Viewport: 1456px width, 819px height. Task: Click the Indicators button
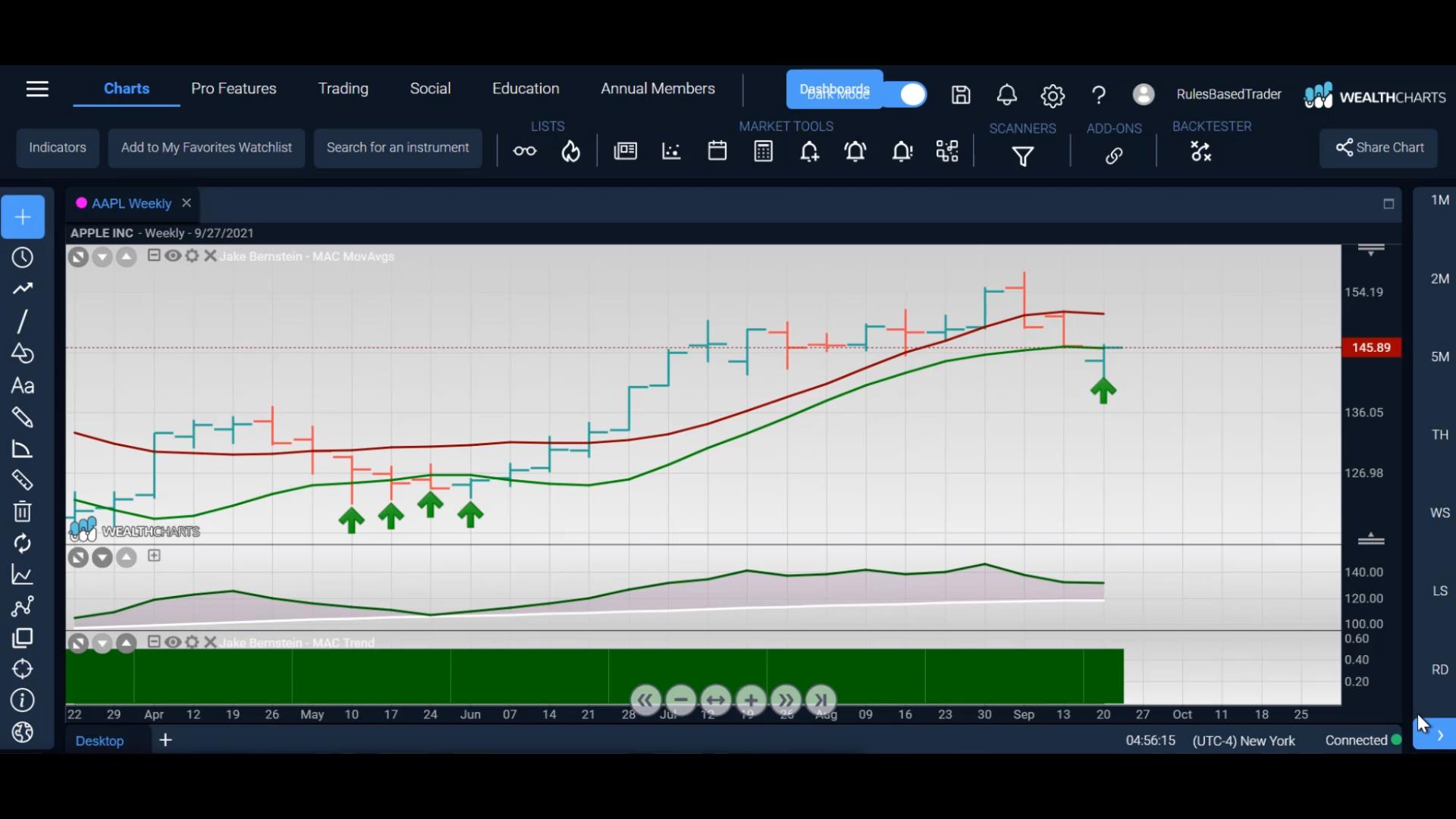tap(58, 148)
